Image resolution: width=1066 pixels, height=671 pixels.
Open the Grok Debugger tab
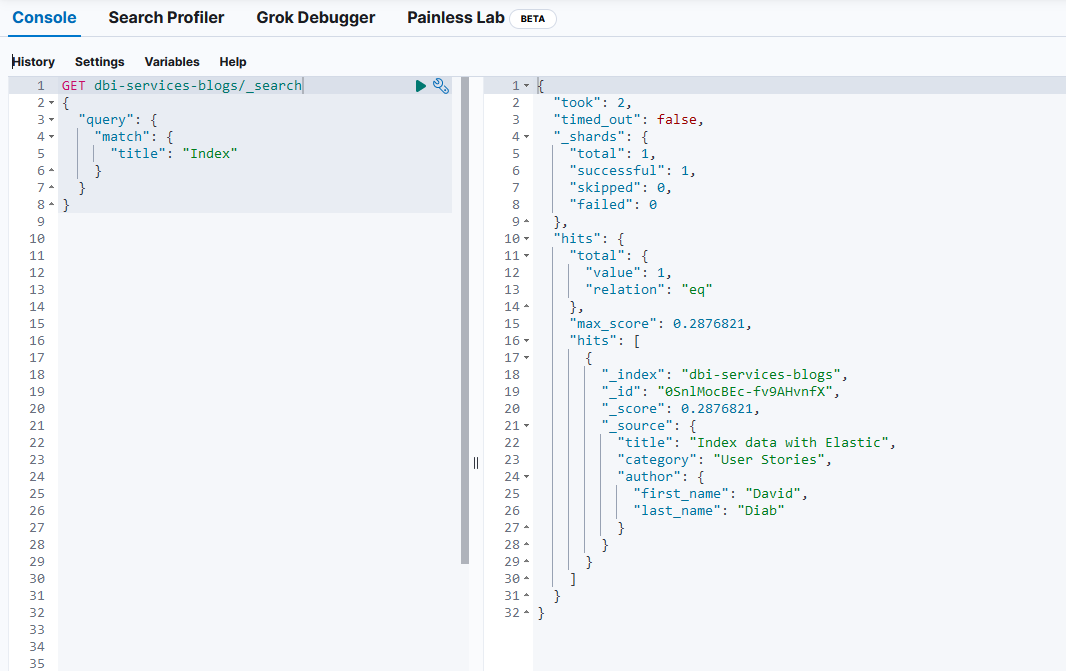(316, 18)
